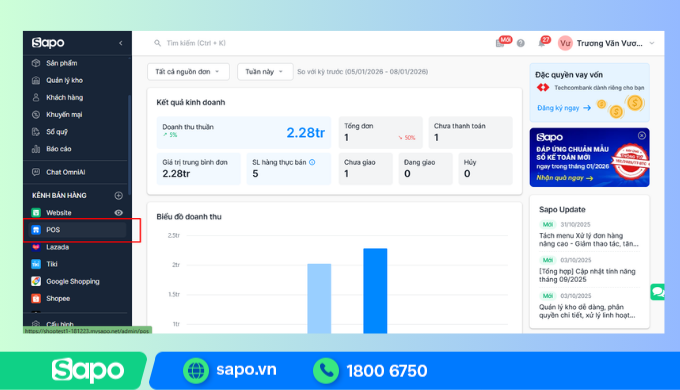The width and height of the screenshot is (680, 390).
Task: Click the POS channel icon
Action: (36, 229)
